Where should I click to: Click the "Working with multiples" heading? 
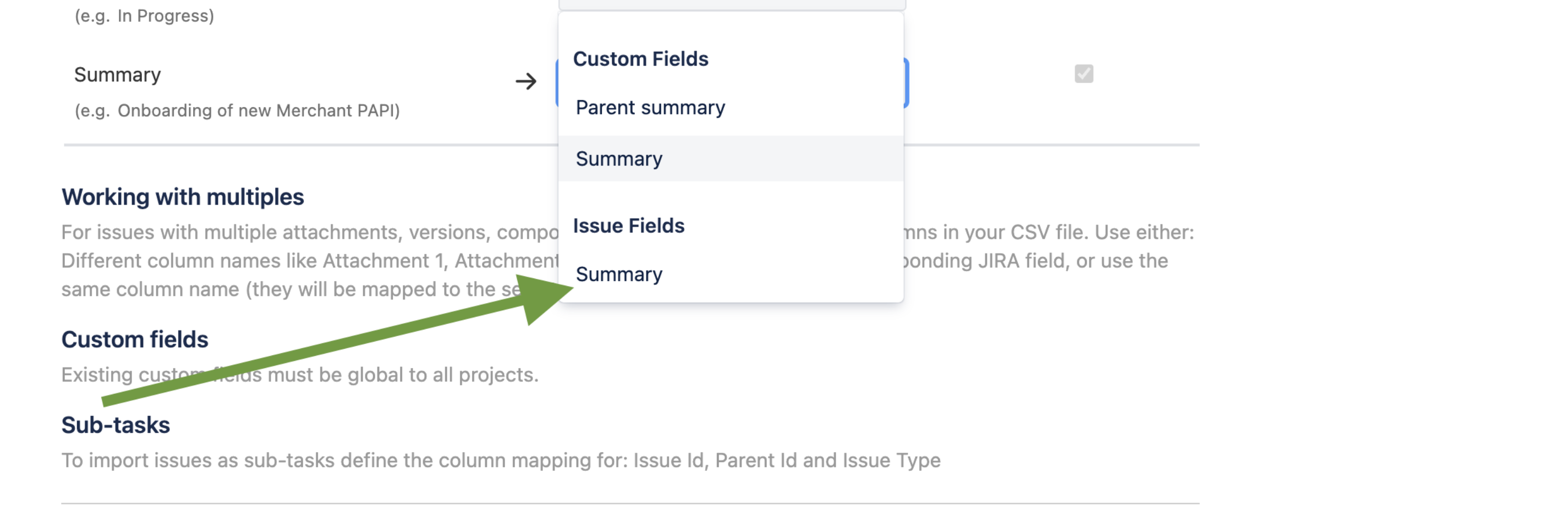pos(183,197)
